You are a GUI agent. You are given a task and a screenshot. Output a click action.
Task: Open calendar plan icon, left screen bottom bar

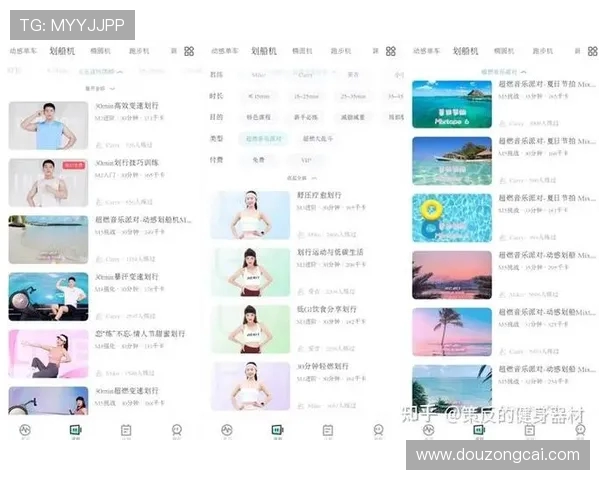point(126,430)
